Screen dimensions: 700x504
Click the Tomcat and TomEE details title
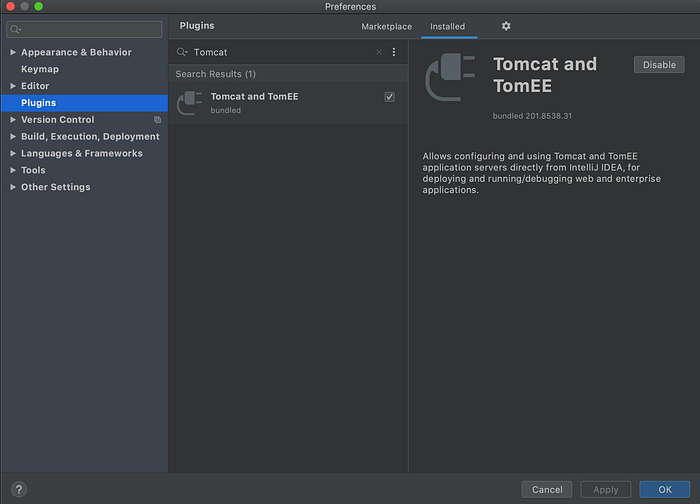[545, 75]
